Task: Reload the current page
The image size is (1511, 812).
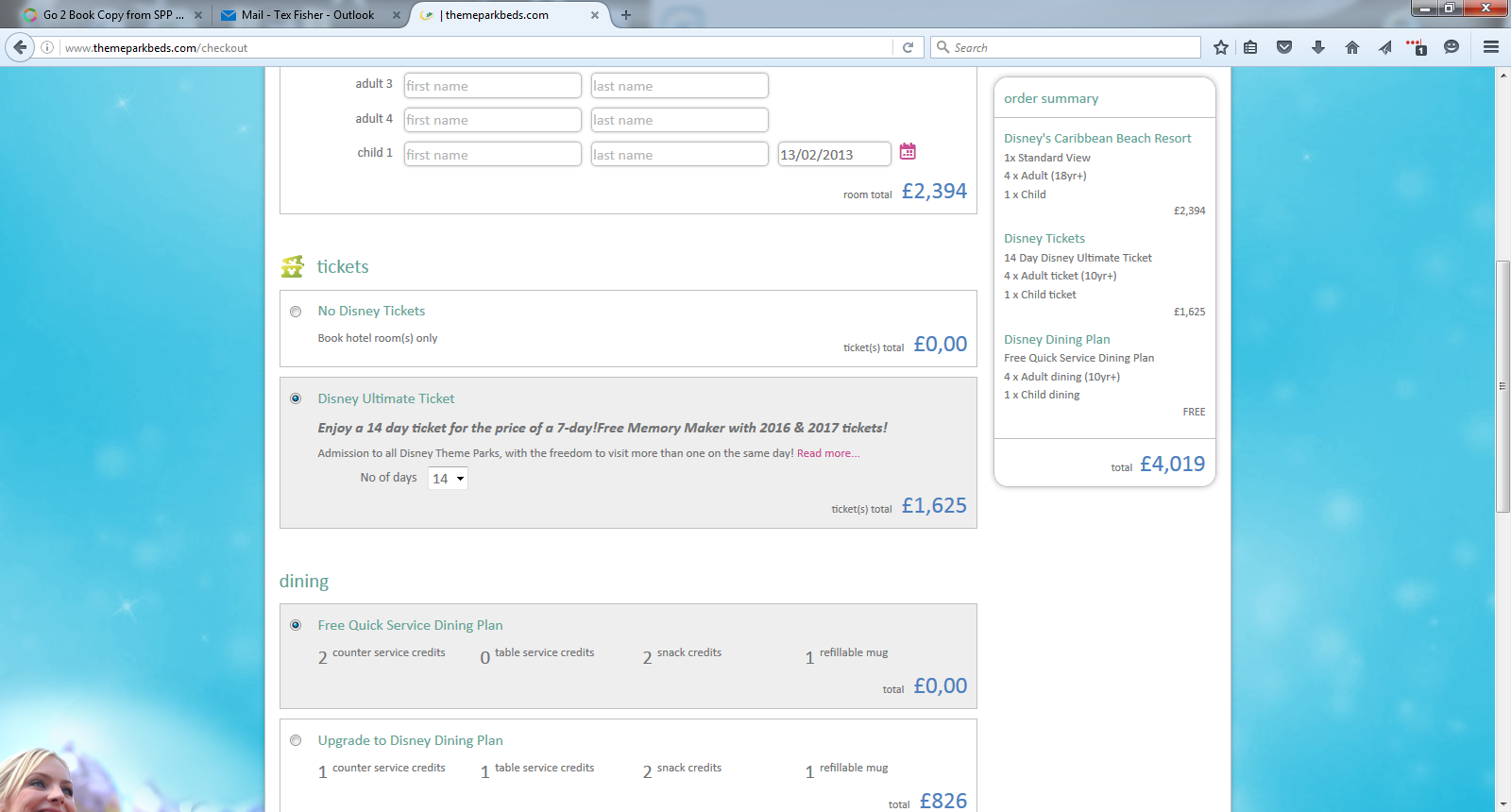Action: [x=908, y=47]
